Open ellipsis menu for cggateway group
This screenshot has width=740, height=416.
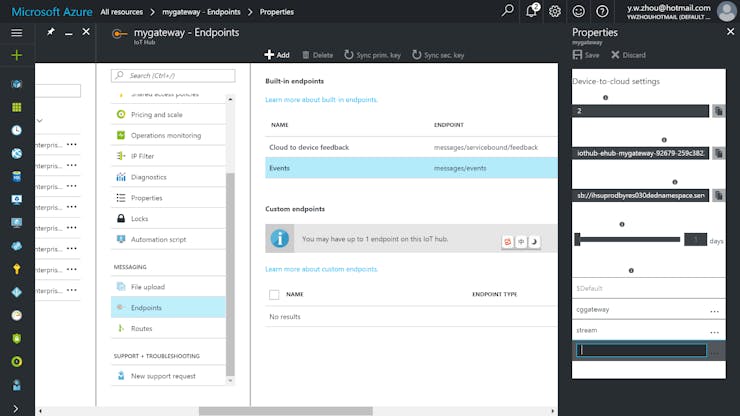pos(714,310)
